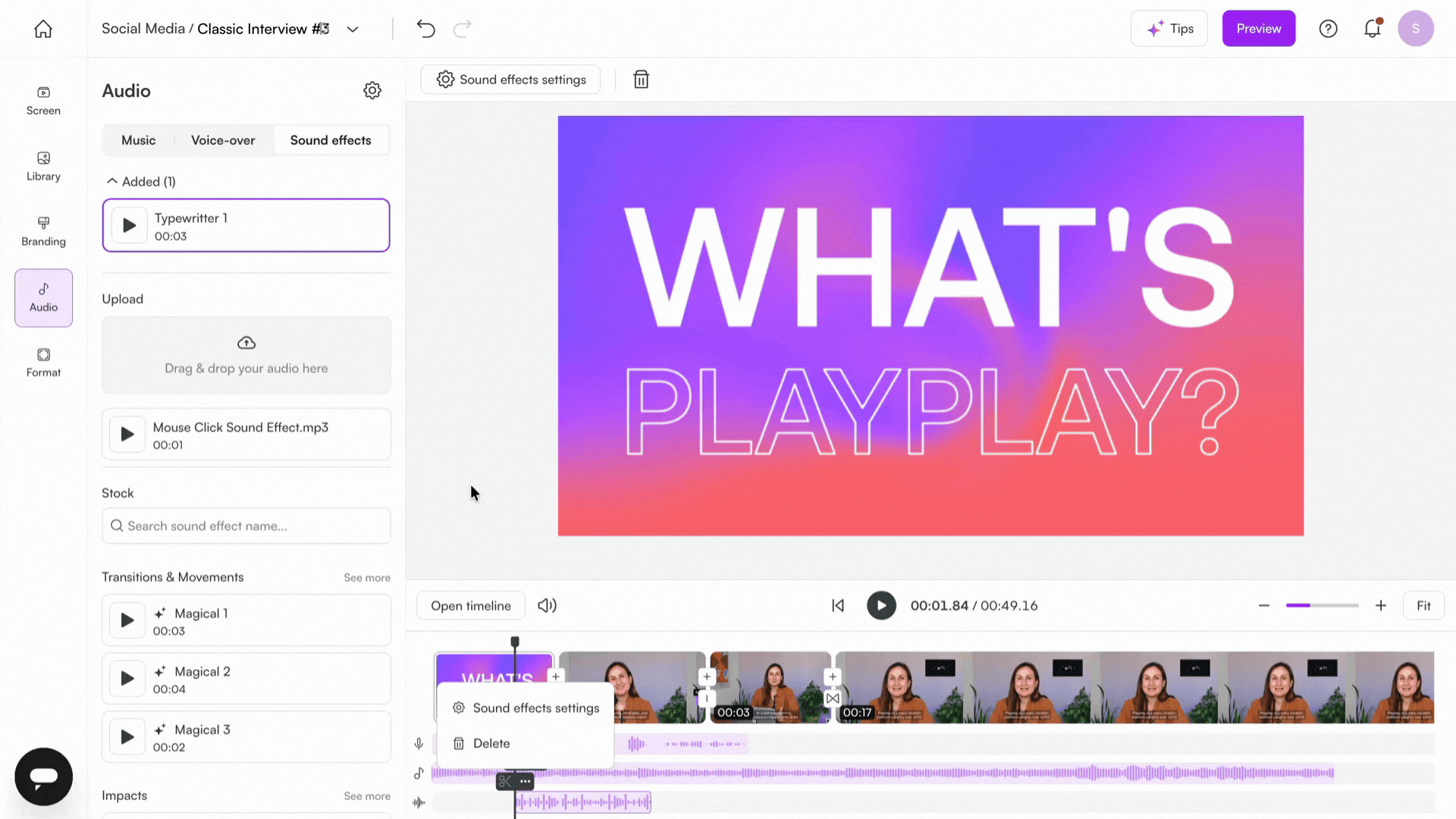This screenshot has width=1456, height=819.
Task: Toggle the volume speaker icon
Action: pos(547,606)
